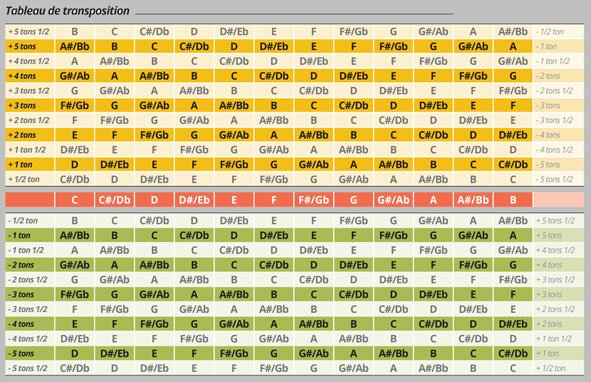The image size is (591, 382).
Task: Click 'A#/Bb' in the orange +5 tons row
Action: [x=75, y=46]
